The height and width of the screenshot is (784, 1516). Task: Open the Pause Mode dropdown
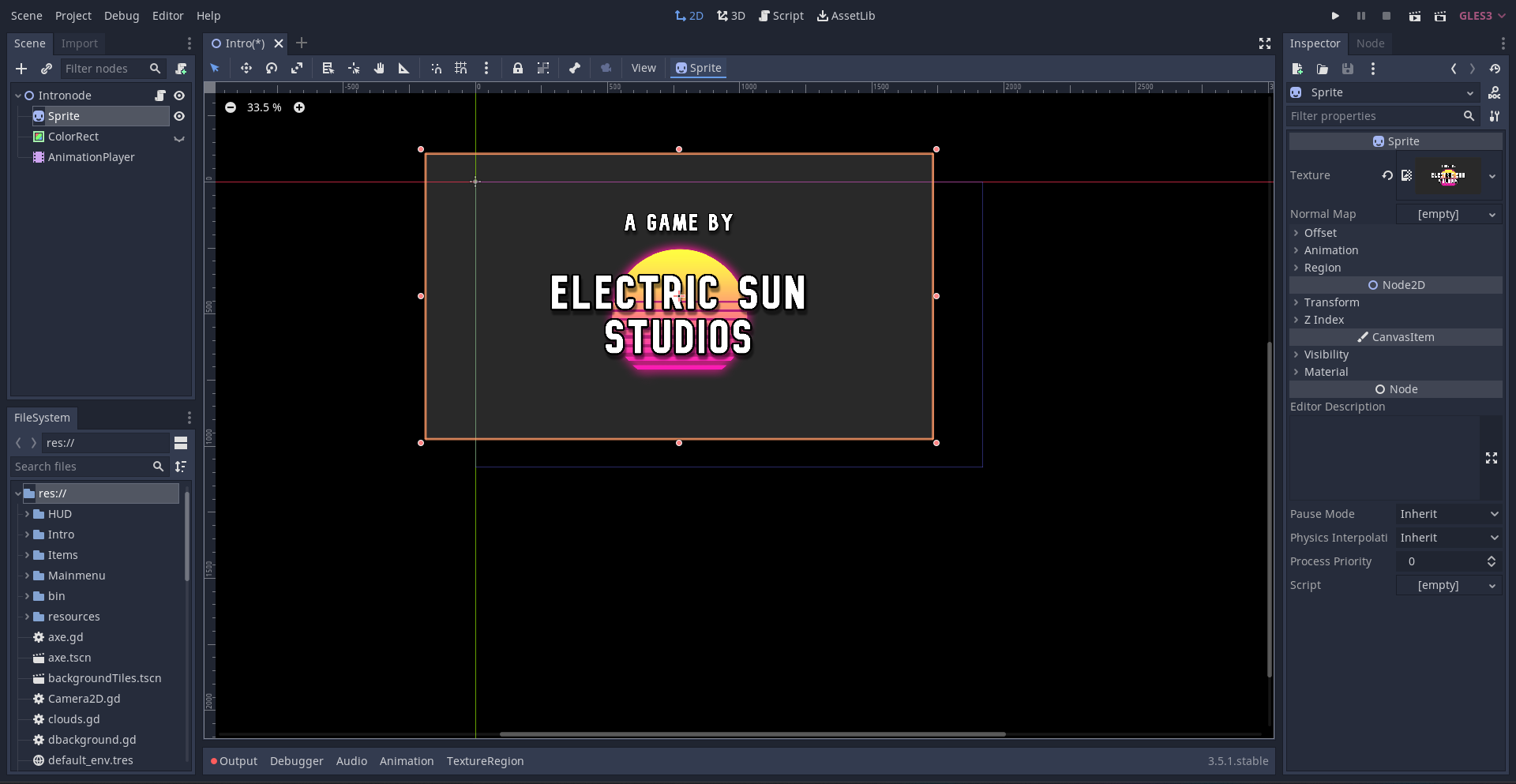click(x=1448, y=514)
